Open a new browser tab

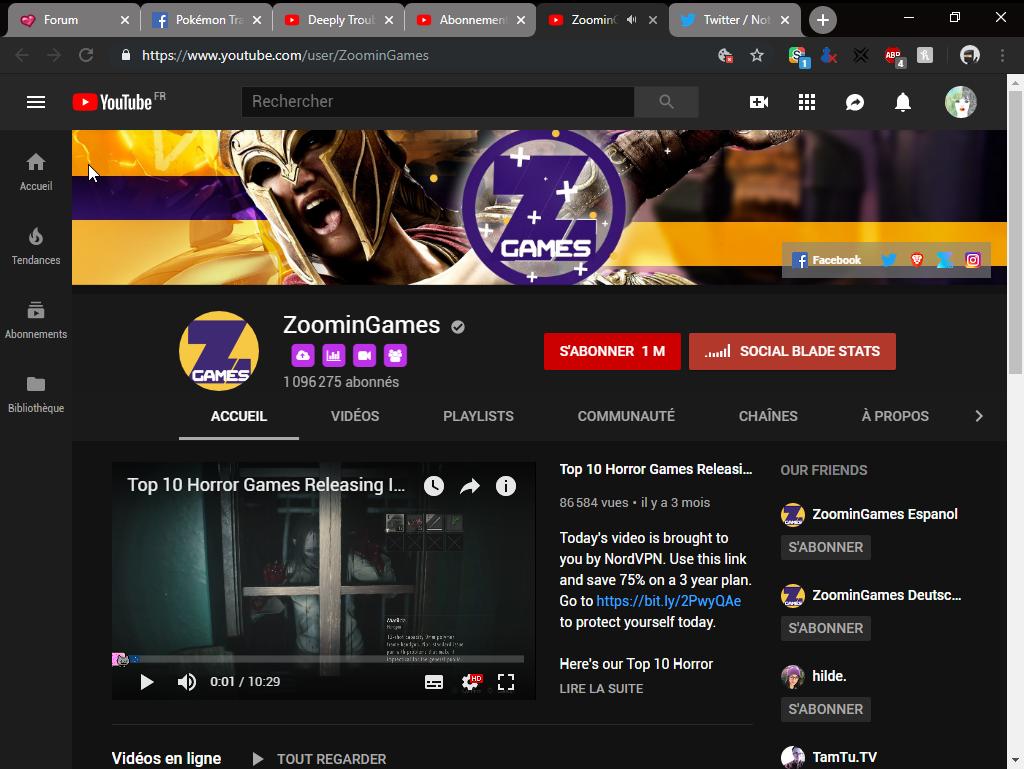(822, 20)
